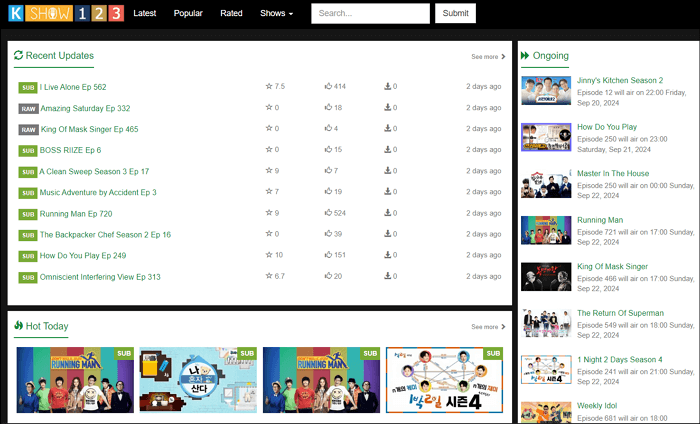Open Master In The House in Ongoing
The image size is (700, 424).
613,173
